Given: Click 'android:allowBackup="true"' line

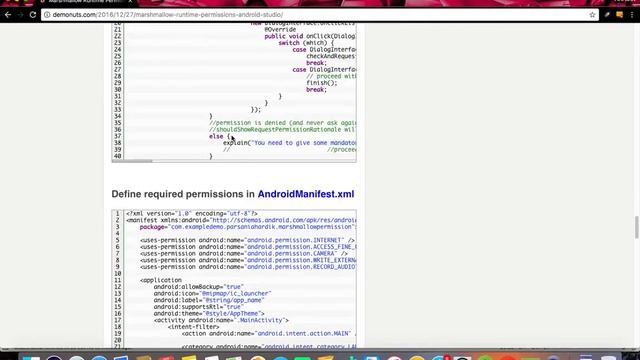Looking at the screenshot, I should 199,287.
